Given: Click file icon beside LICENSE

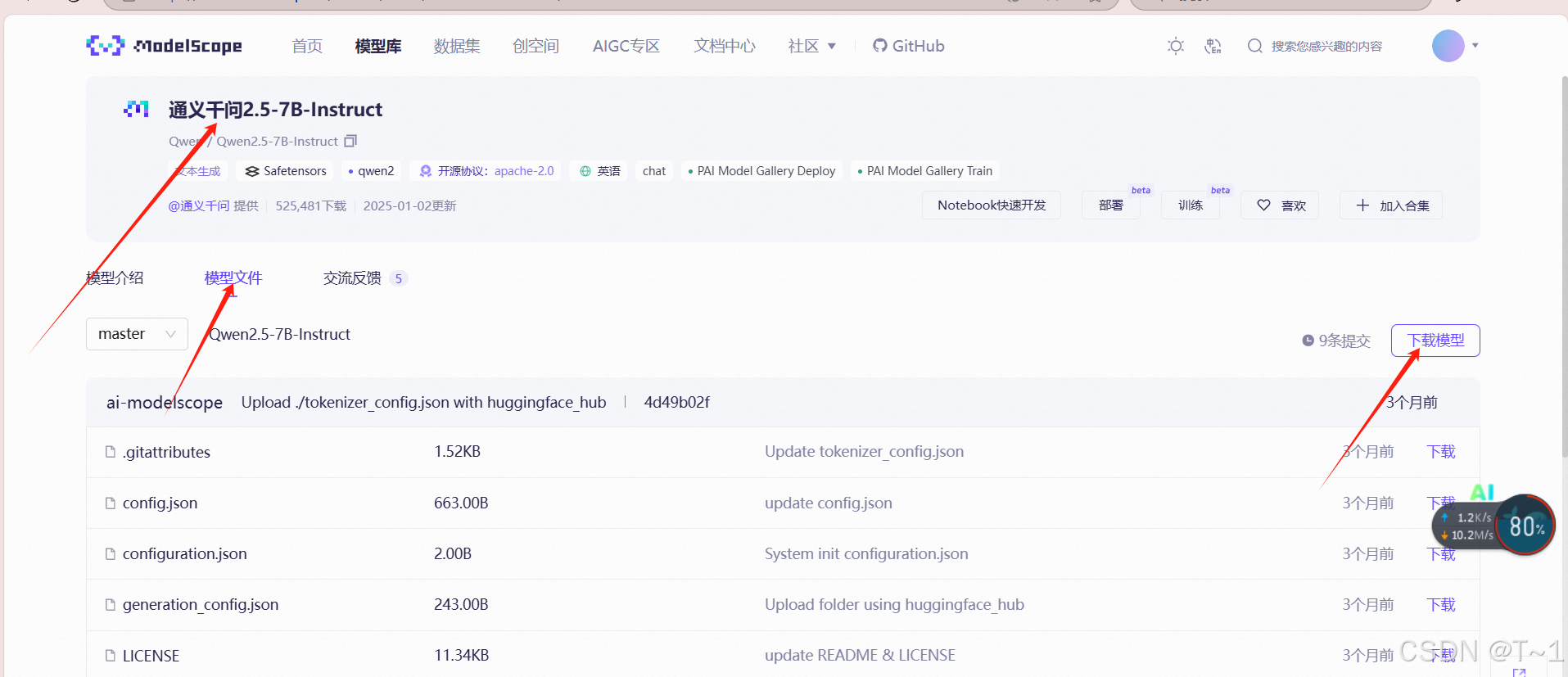Looking at the screenshot, I should point(111,656).
